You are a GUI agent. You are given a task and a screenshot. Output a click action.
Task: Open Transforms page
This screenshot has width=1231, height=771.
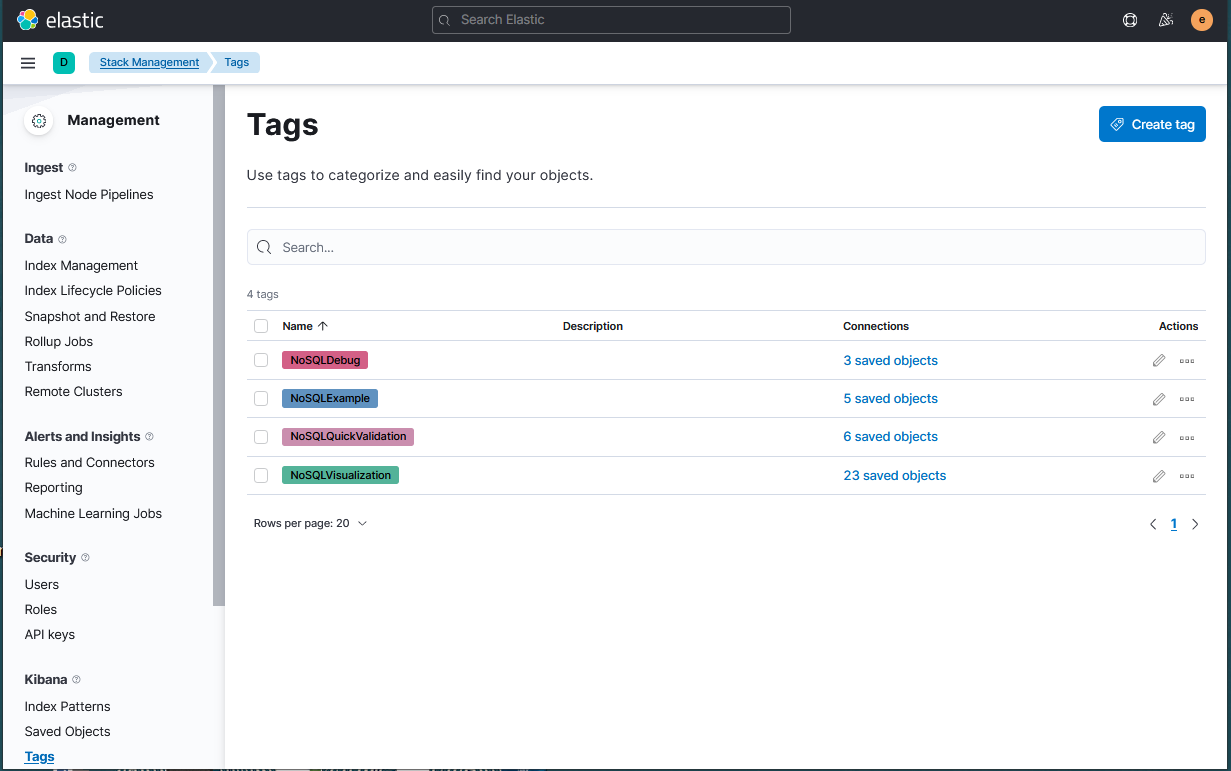click(x=58, y=367)
